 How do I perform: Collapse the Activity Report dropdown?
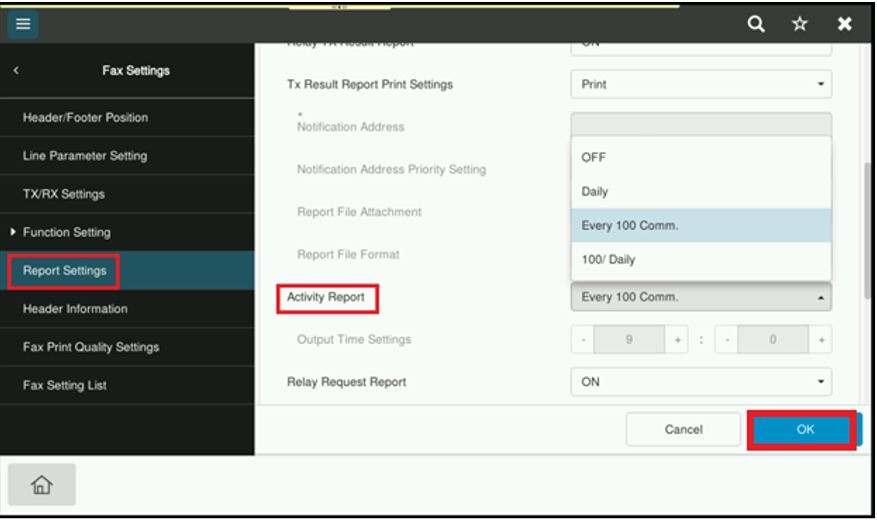(700, 298)
